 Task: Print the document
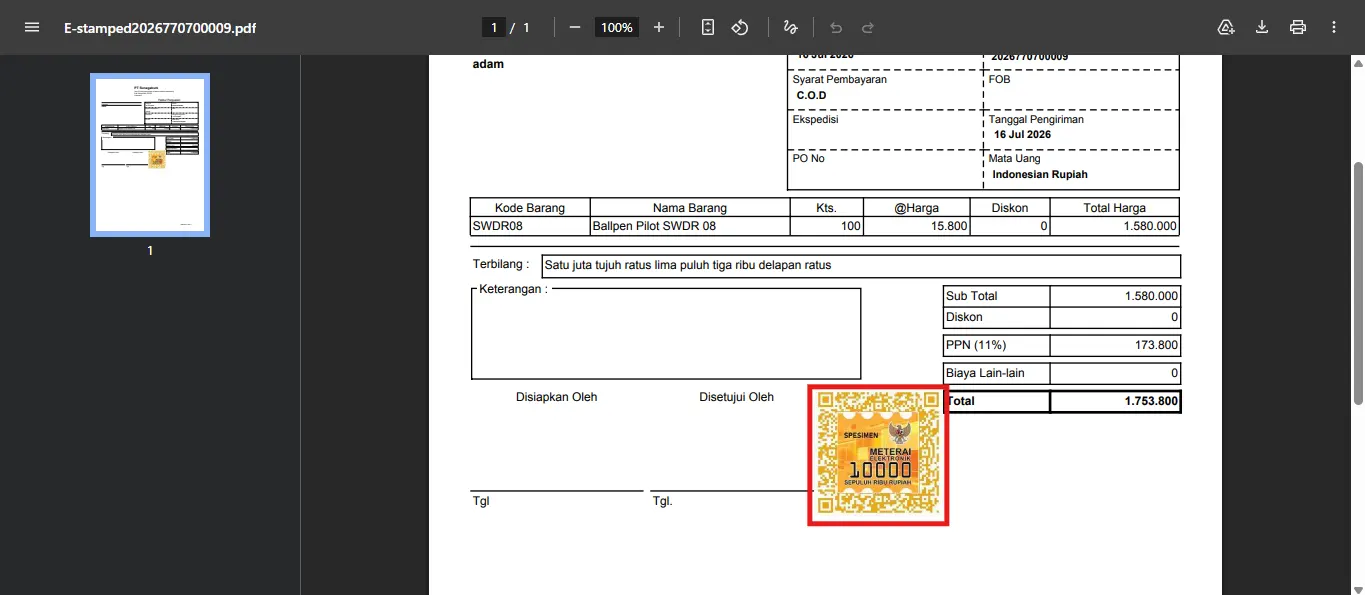click(x=1298, y=27)
